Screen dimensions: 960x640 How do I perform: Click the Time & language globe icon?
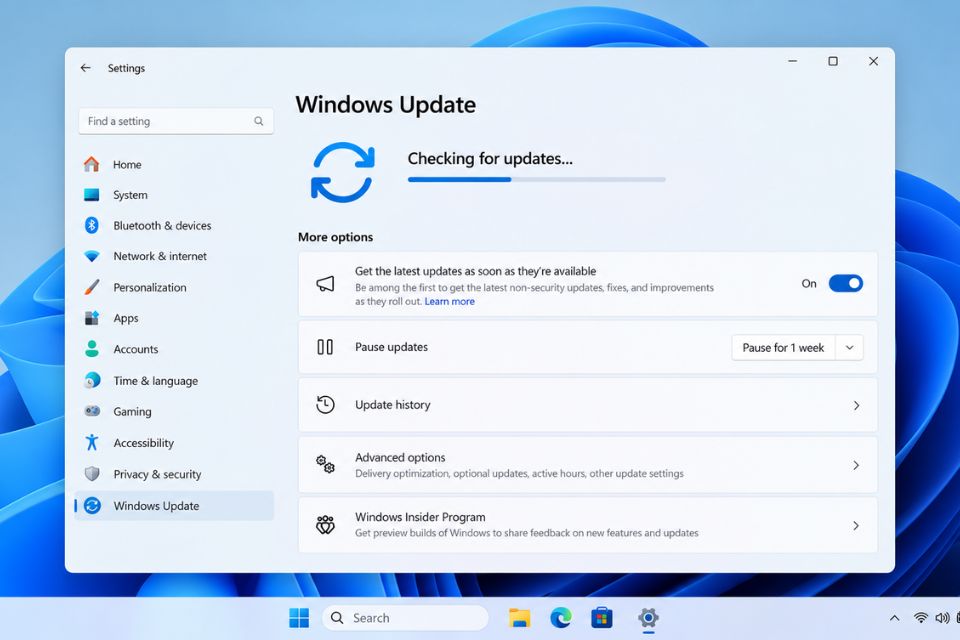92,380
